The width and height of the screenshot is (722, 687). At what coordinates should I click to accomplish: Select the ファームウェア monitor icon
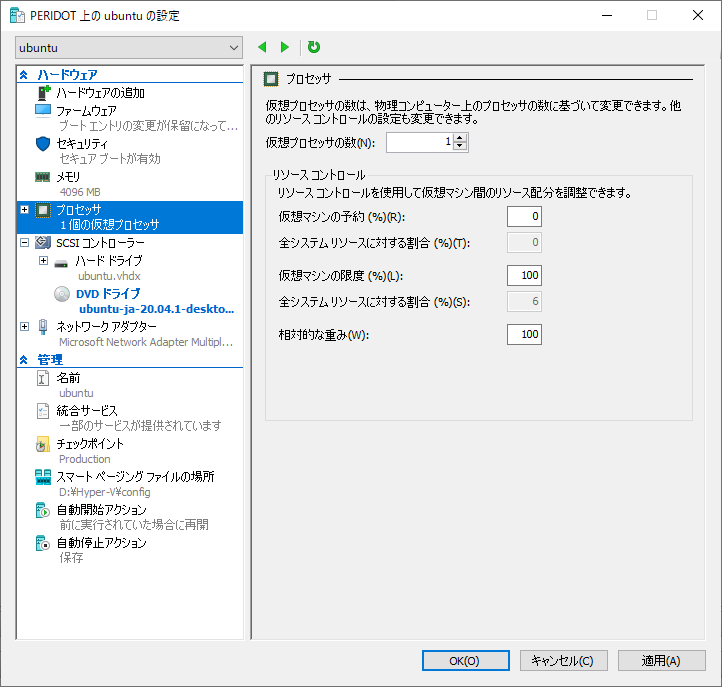[x=43, y=111]
